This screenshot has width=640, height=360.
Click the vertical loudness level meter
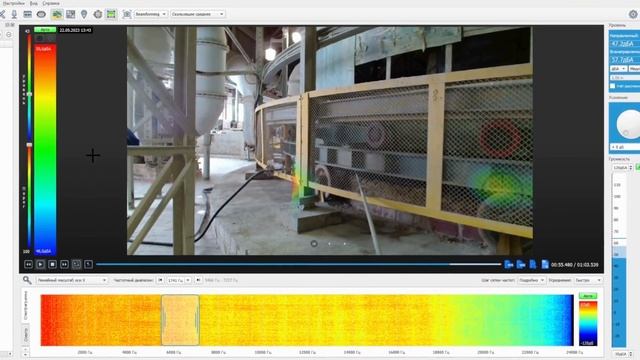(619, 260)
